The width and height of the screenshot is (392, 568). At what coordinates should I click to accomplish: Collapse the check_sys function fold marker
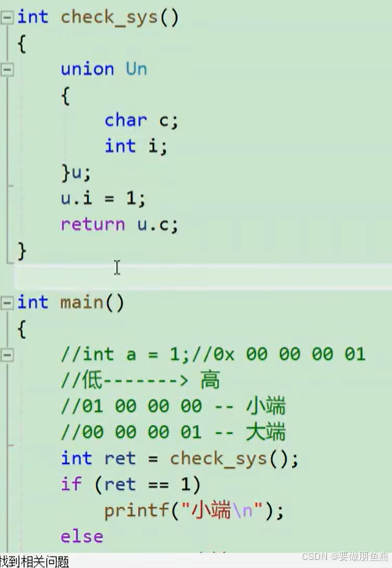[7, 18]
